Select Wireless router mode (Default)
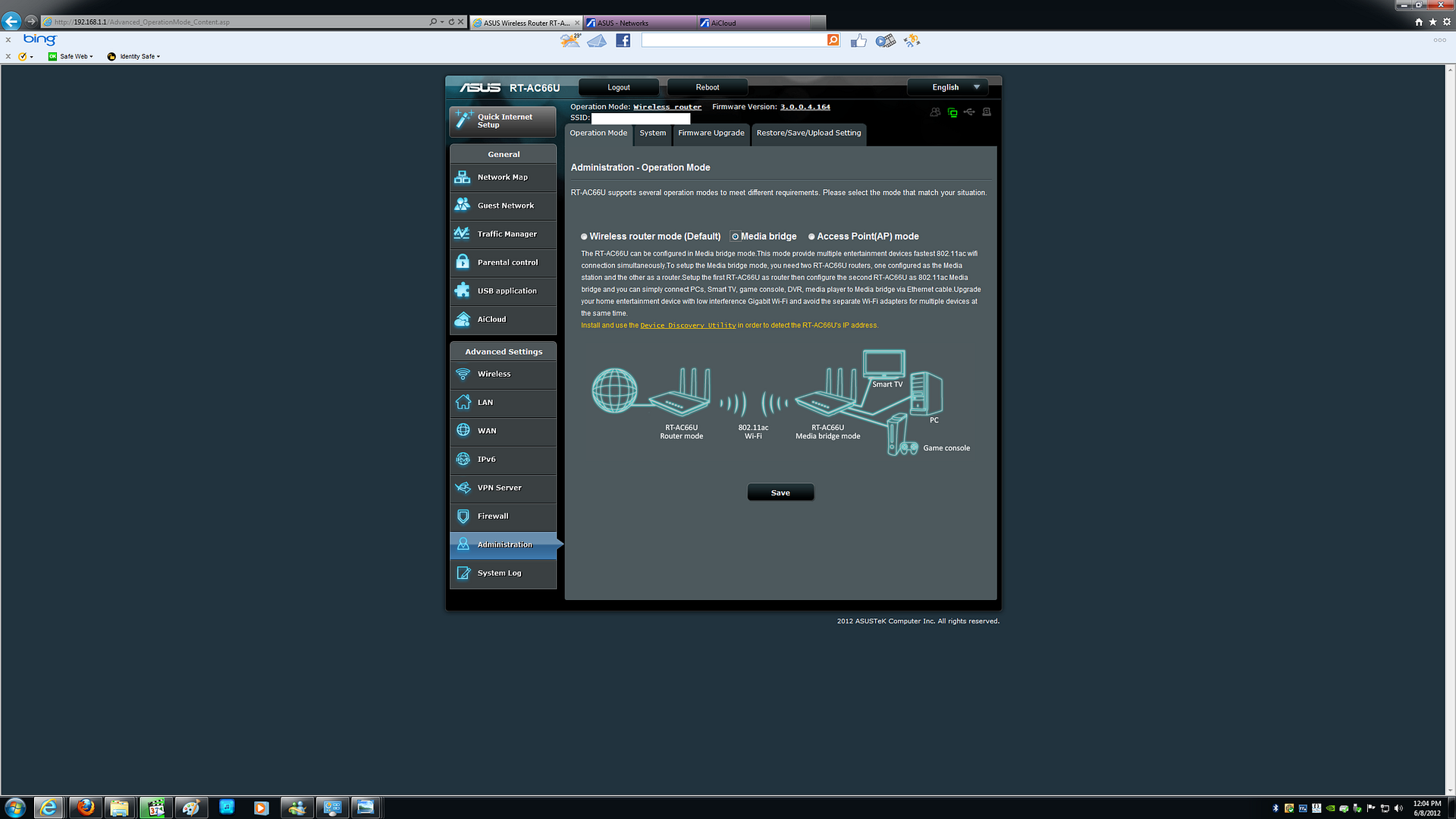 584,237
